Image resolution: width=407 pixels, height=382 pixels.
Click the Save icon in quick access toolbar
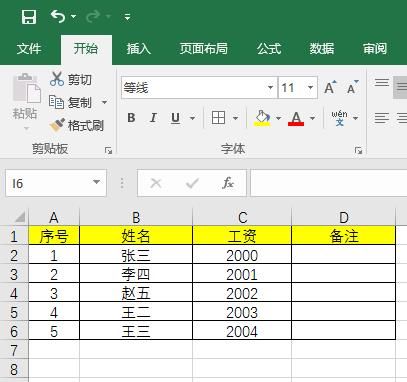click(29, 17)
